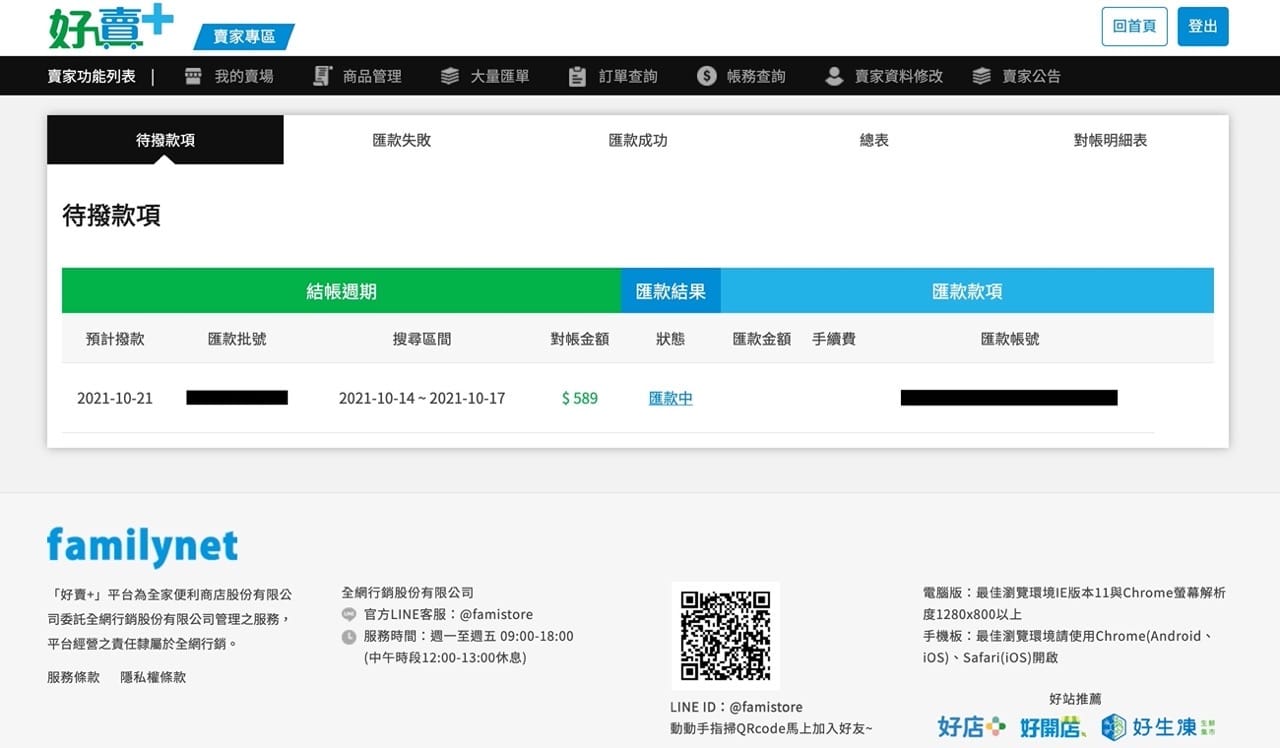Click the 賣家功能列表 label
The width and height of the screenshot is (1280, 748).
[92, 76]
